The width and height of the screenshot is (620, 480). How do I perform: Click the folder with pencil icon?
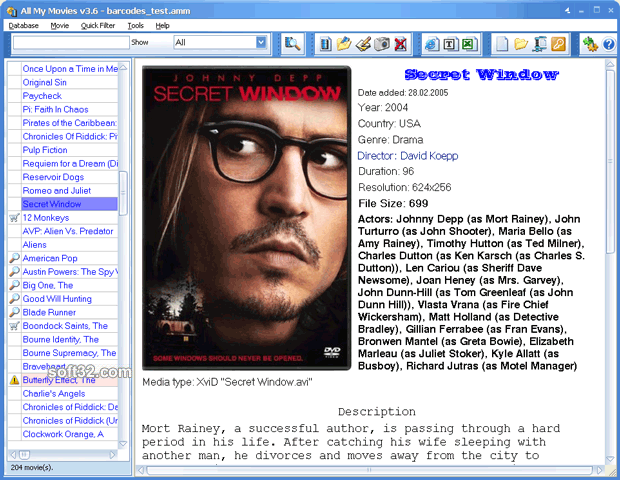(344, 43)
